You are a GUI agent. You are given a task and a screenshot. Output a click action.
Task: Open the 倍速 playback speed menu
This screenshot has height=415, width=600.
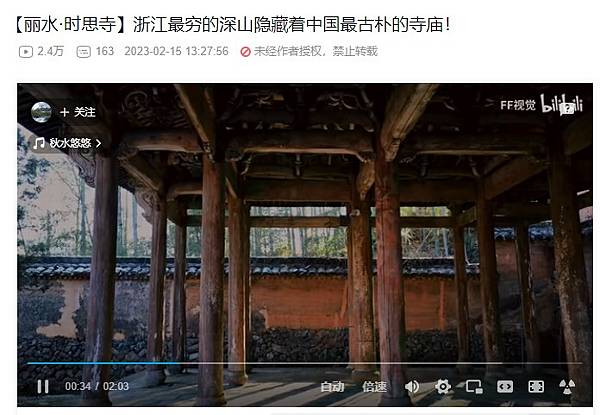[374, 387]
